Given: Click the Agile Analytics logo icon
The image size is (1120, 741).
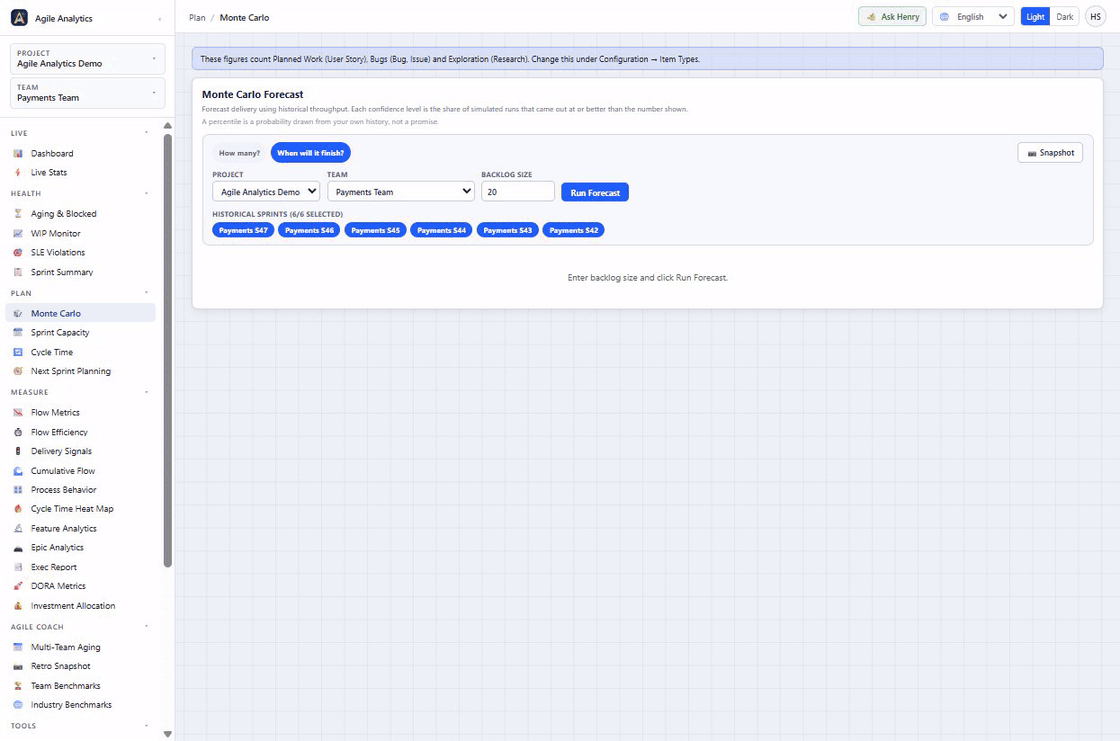Looking at the screenshot, I should [x=19, y=18].
